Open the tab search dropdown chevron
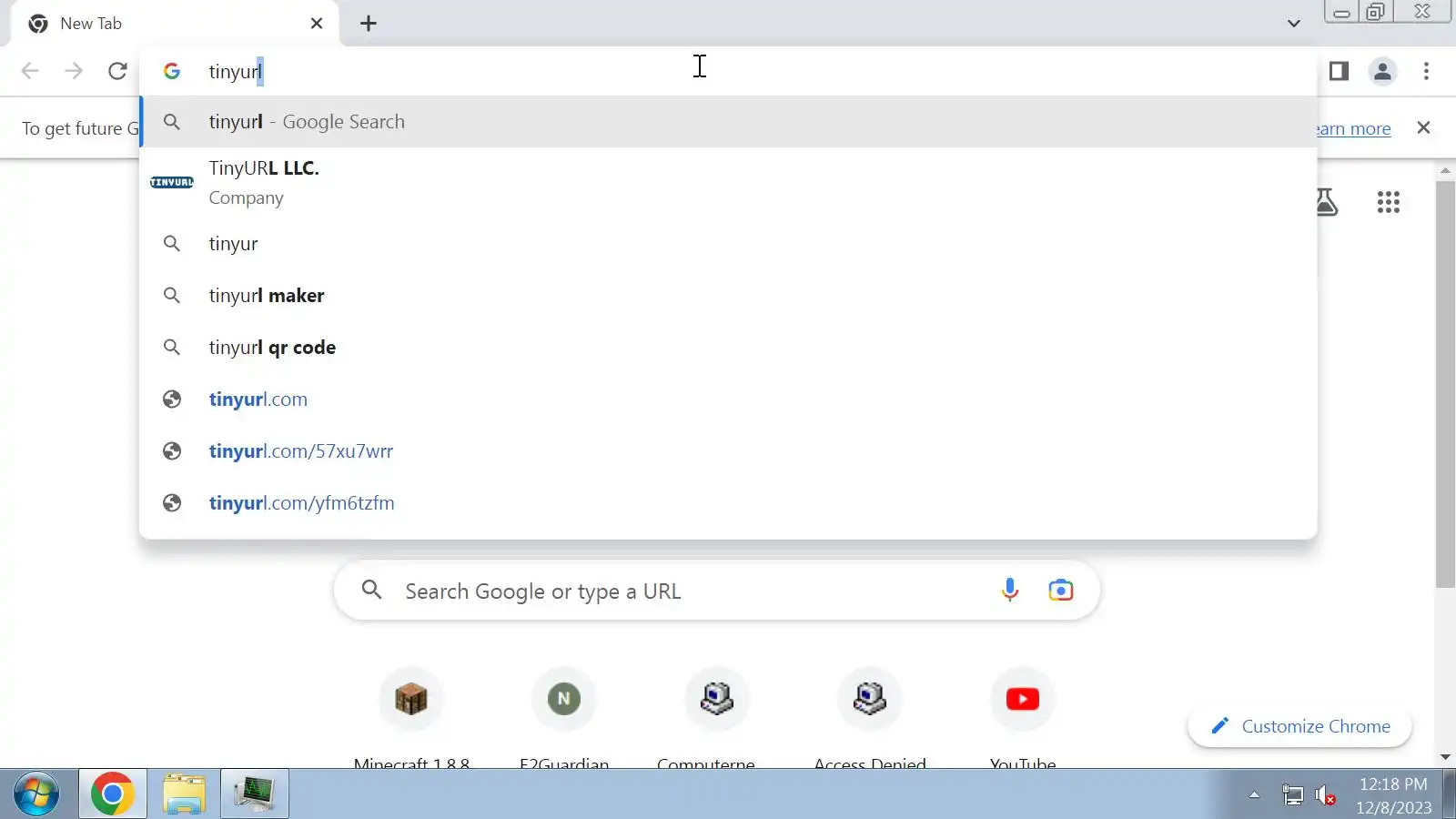The width and height of the screenshot is (1456, 819). tap(1294, 24)
